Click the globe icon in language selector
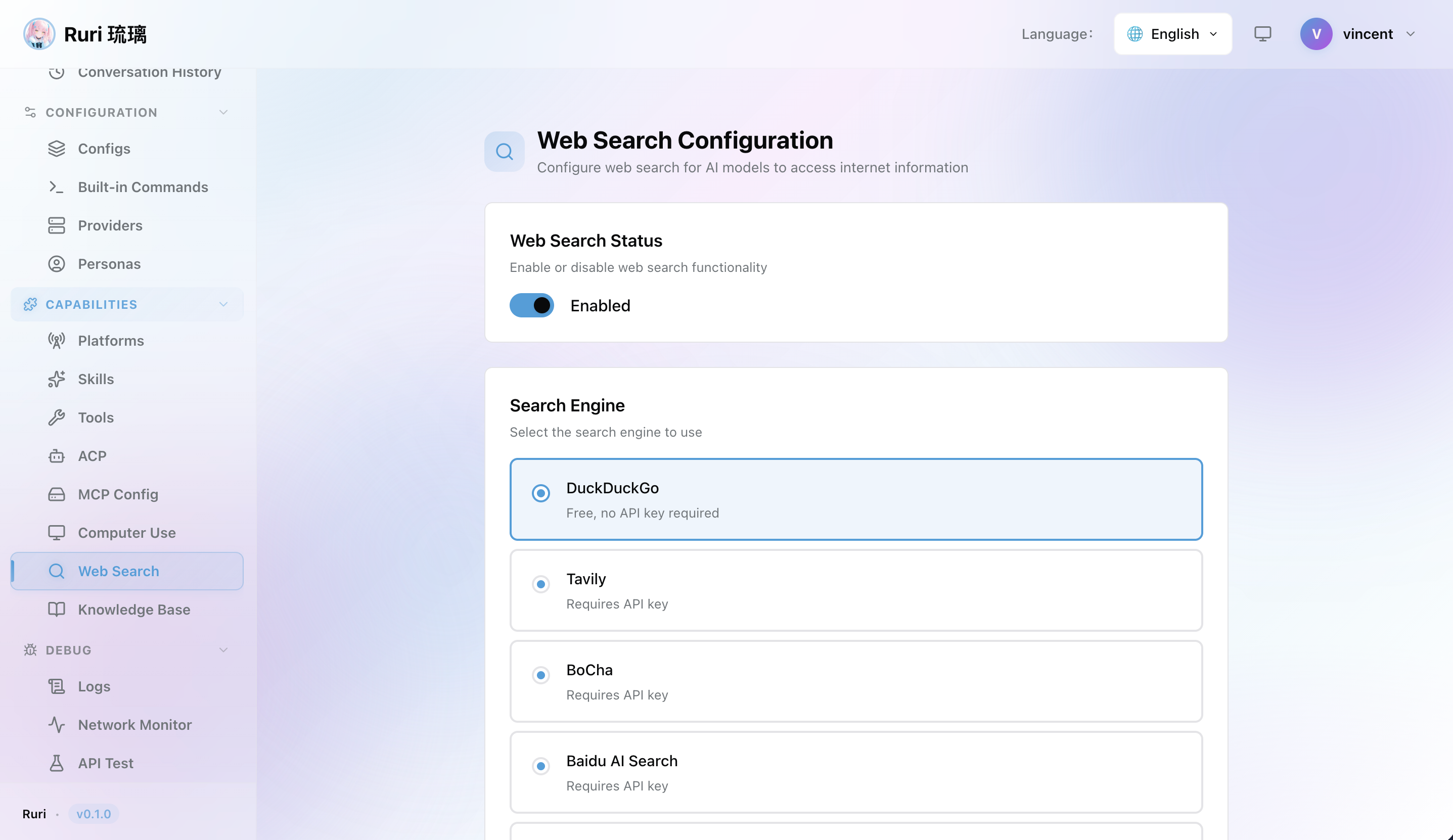Screen dimensions: 1453x840 [x=1134, y=34]
